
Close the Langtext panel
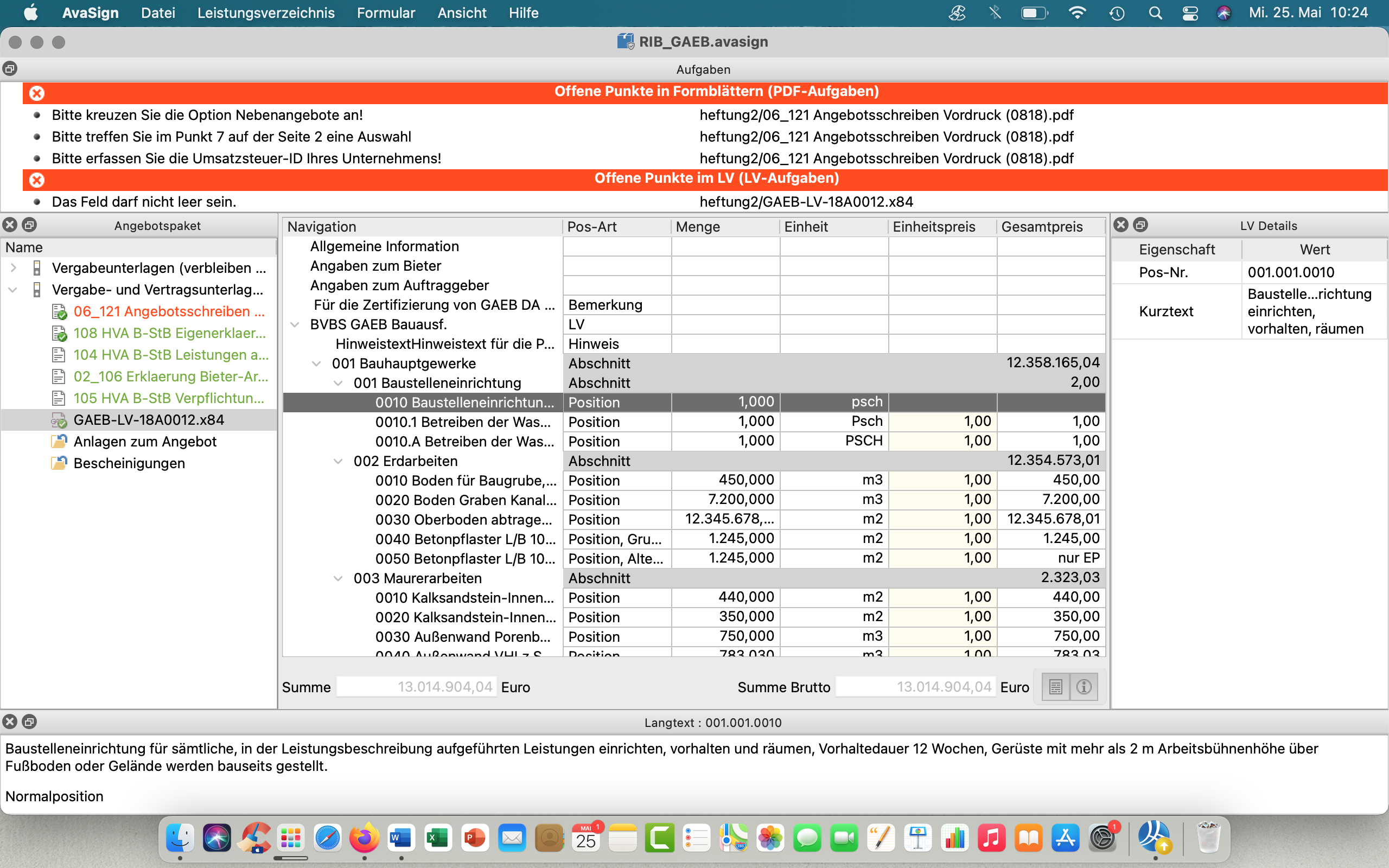point(10,722)
